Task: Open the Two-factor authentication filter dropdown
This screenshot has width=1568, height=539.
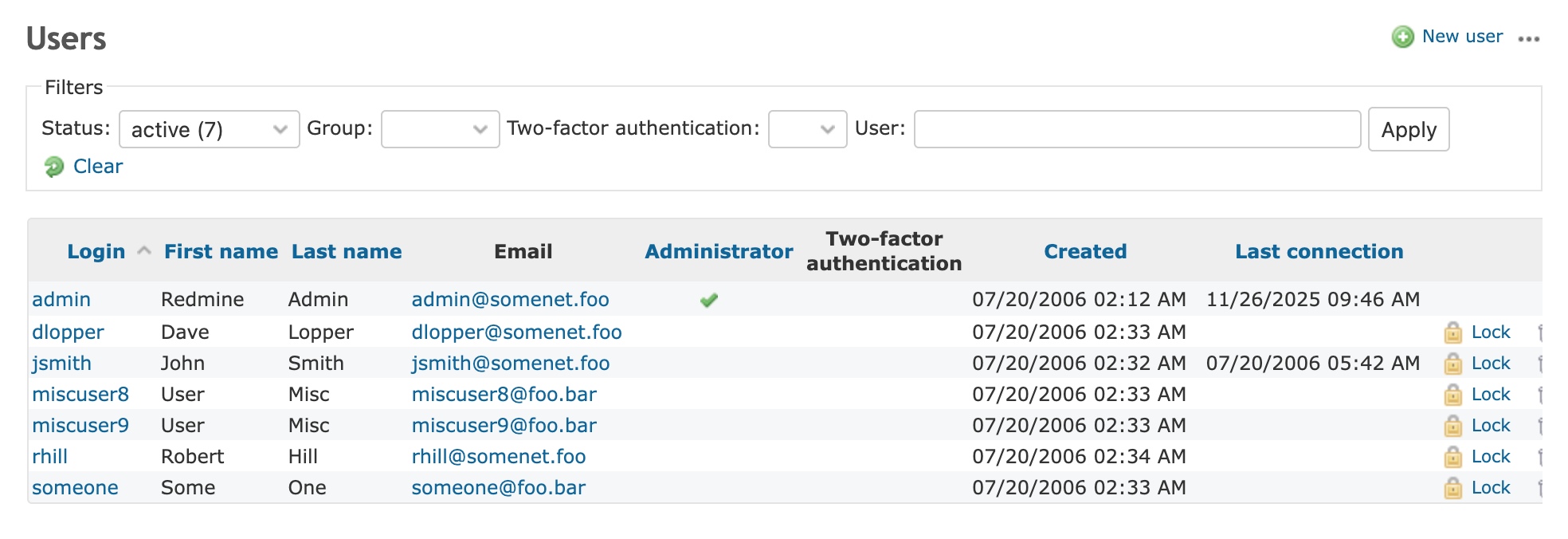Action: (x=806, y=129)
